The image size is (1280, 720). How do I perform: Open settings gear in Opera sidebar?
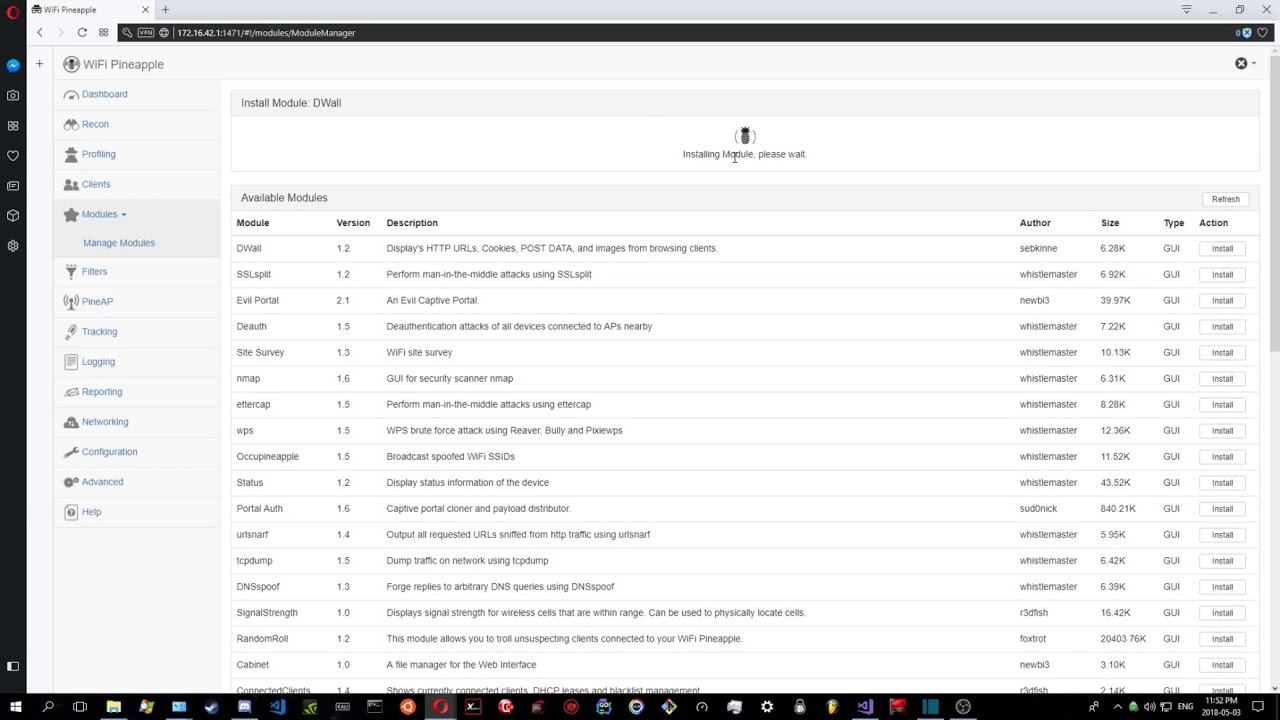(x=13, y=246)
